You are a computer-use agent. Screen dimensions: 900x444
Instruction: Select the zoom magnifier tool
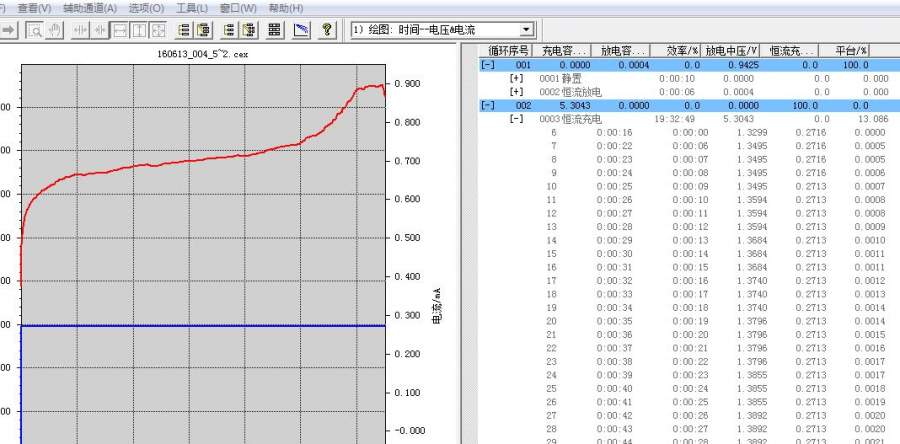coord(35,30)
